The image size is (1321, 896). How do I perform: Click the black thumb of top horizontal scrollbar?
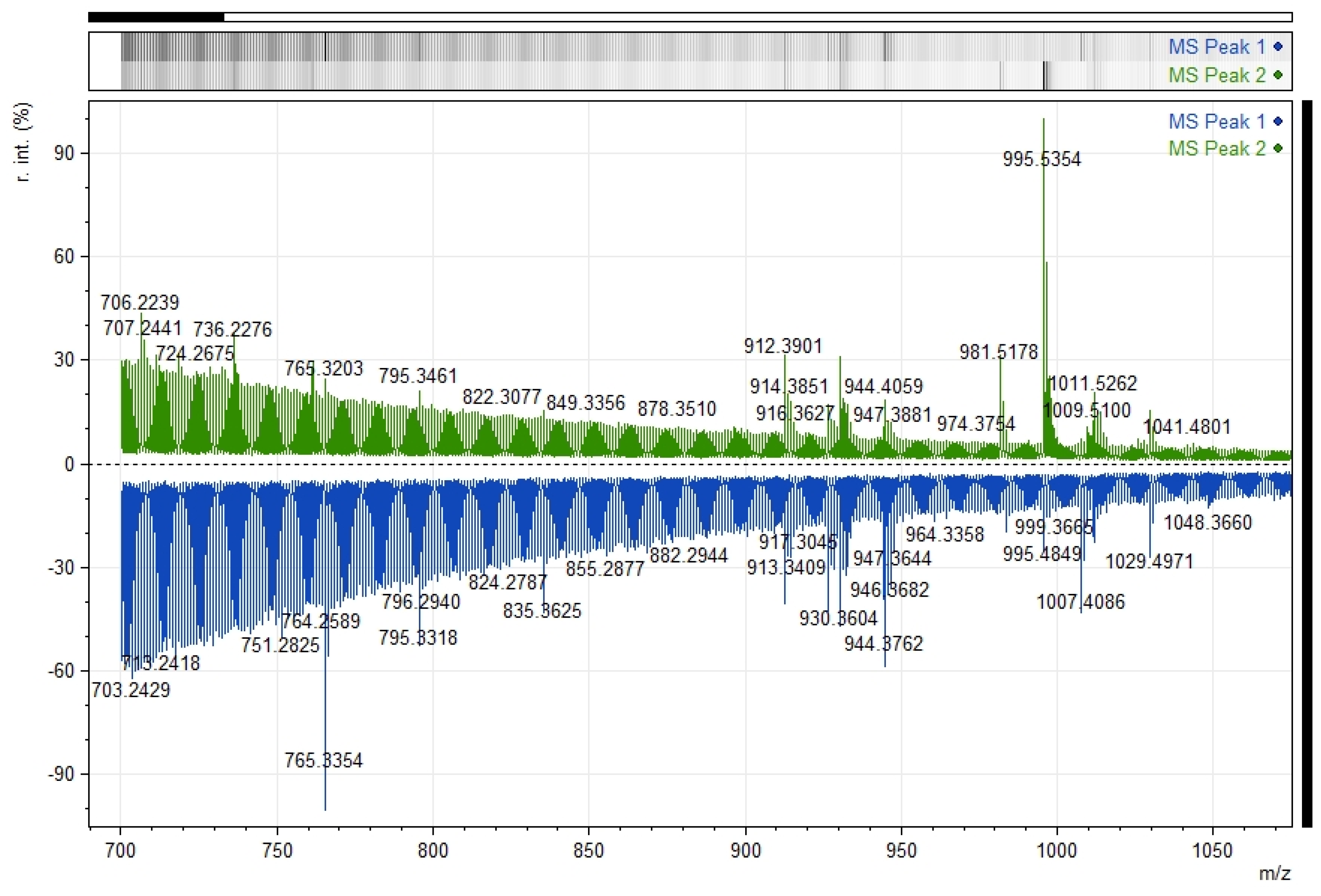[x=156, y=17]
